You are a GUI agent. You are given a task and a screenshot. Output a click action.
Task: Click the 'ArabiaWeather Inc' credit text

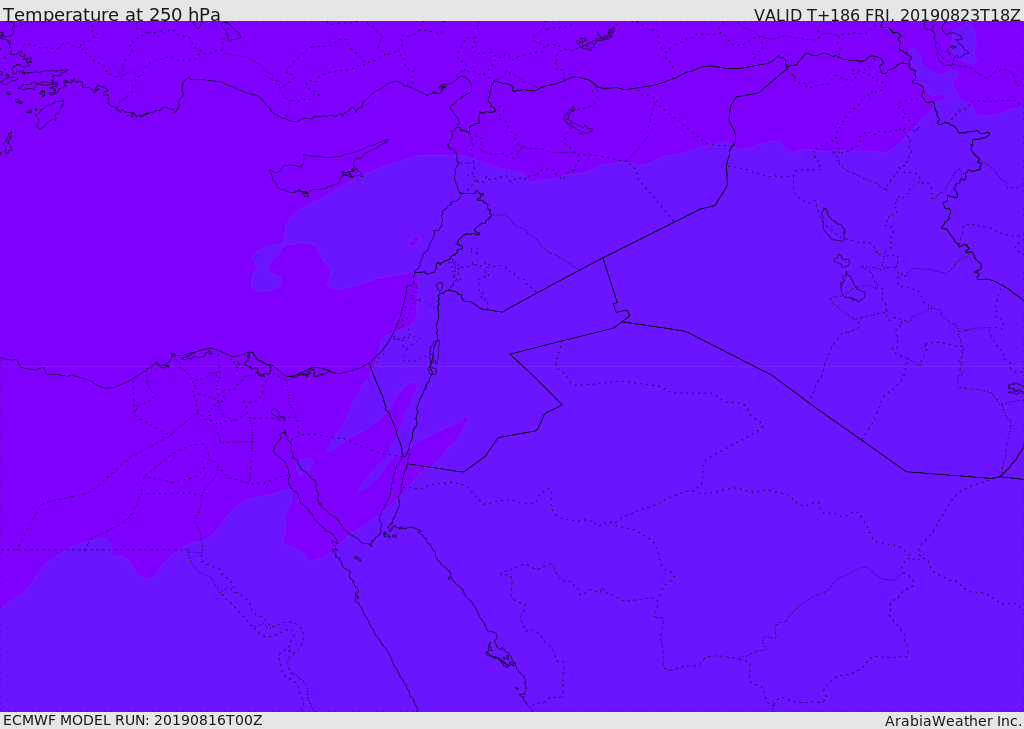[952, 721]
